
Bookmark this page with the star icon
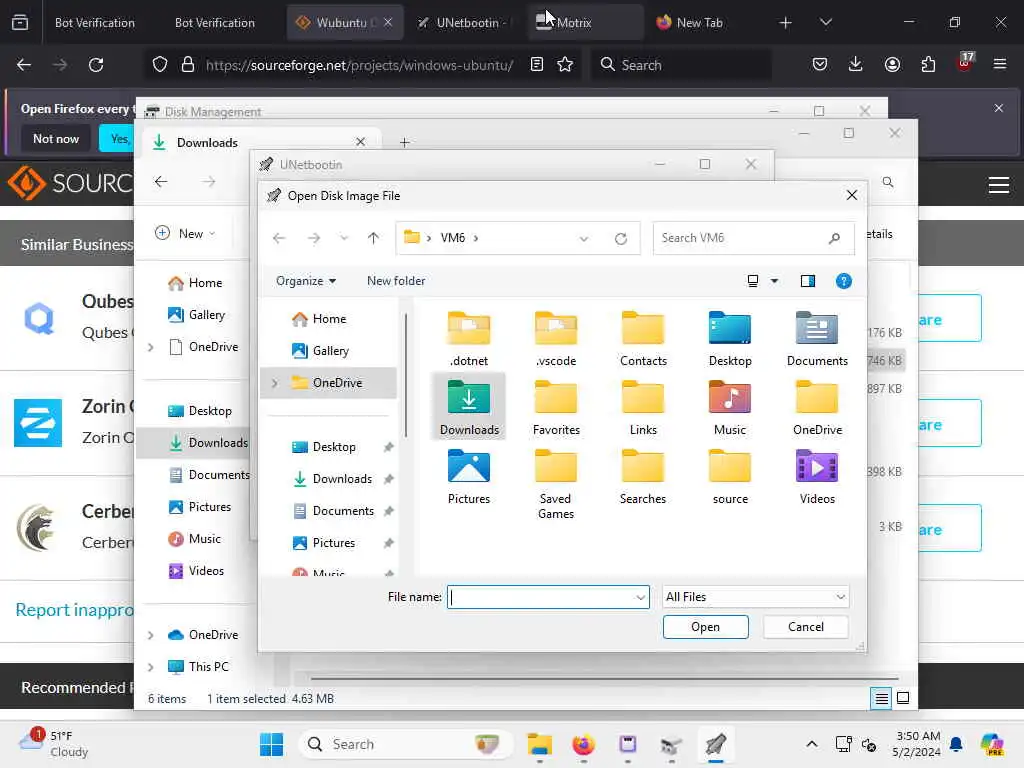point(565,65)
